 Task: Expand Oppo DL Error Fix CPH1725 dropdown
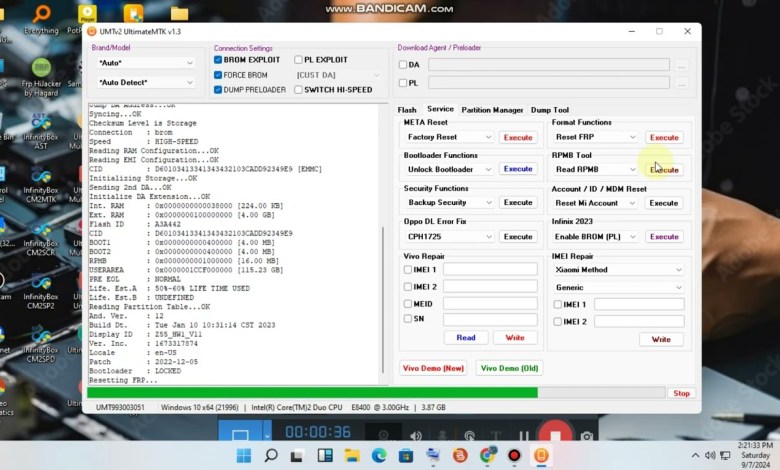[449, 236]
